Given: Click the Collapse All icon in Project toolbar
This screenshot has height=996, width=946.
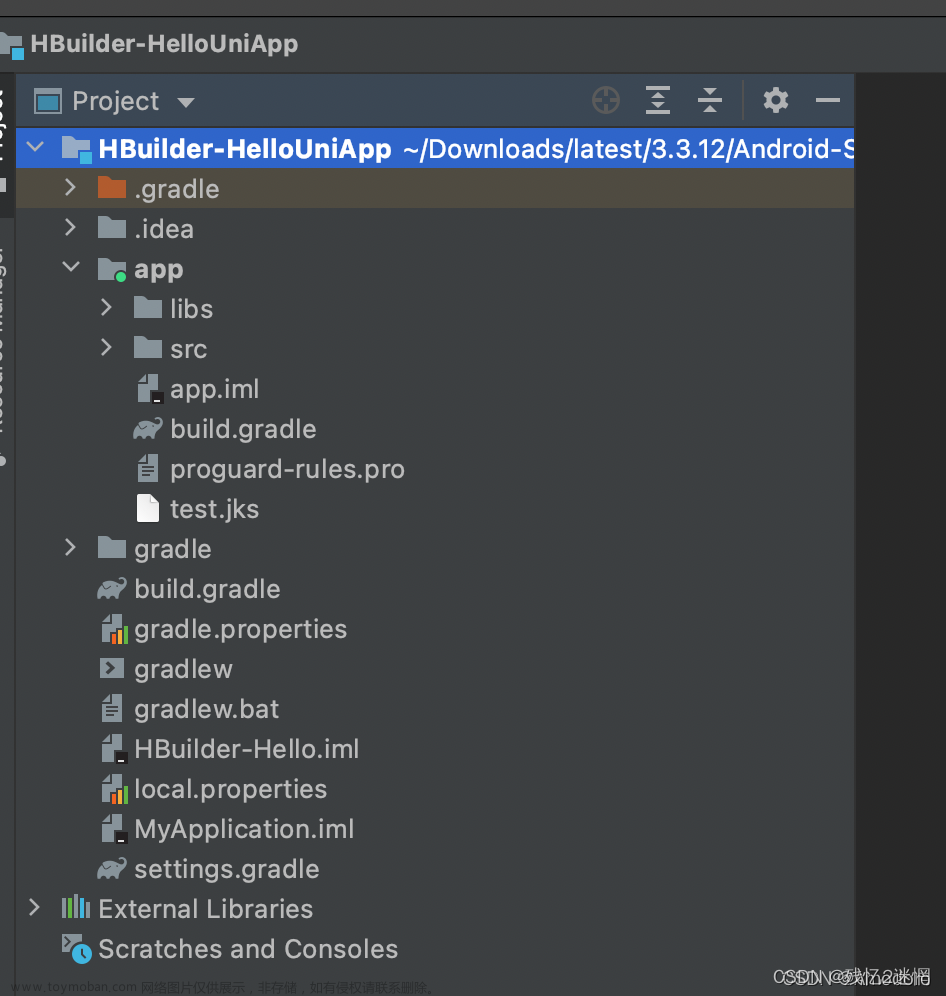Looking at the screenshot, I should tap(710, 100).
